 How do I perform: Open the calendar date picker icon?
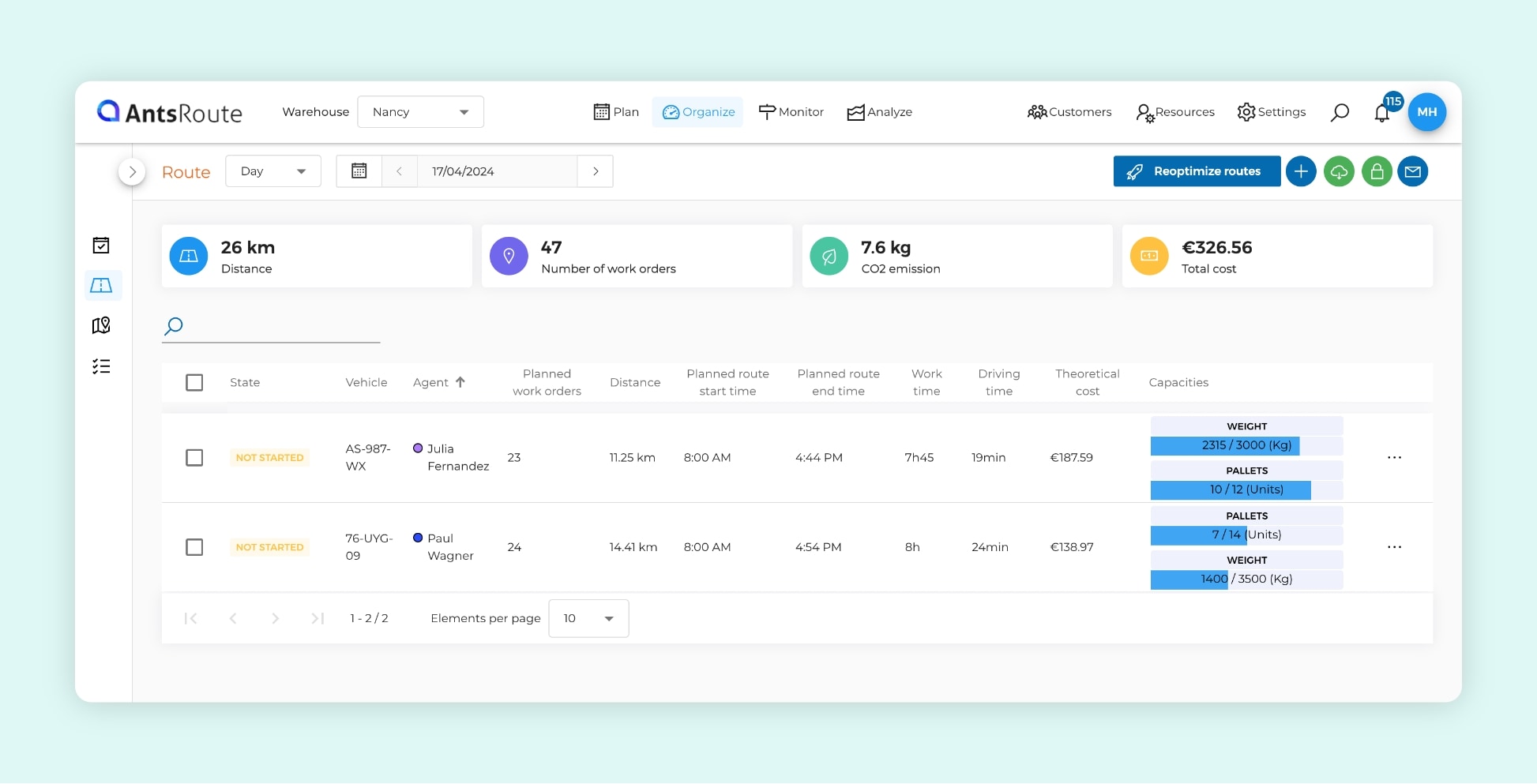(x=359, y=171)
